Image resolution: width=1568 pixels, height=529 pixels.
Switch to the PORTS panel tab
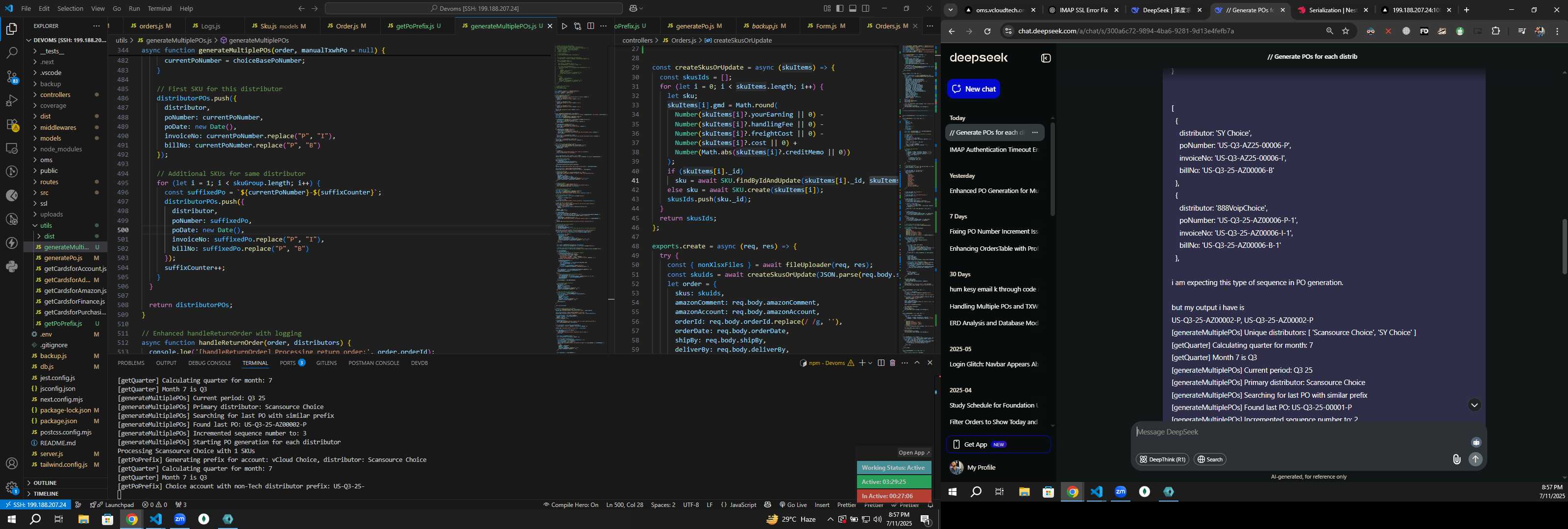[293, 363]
